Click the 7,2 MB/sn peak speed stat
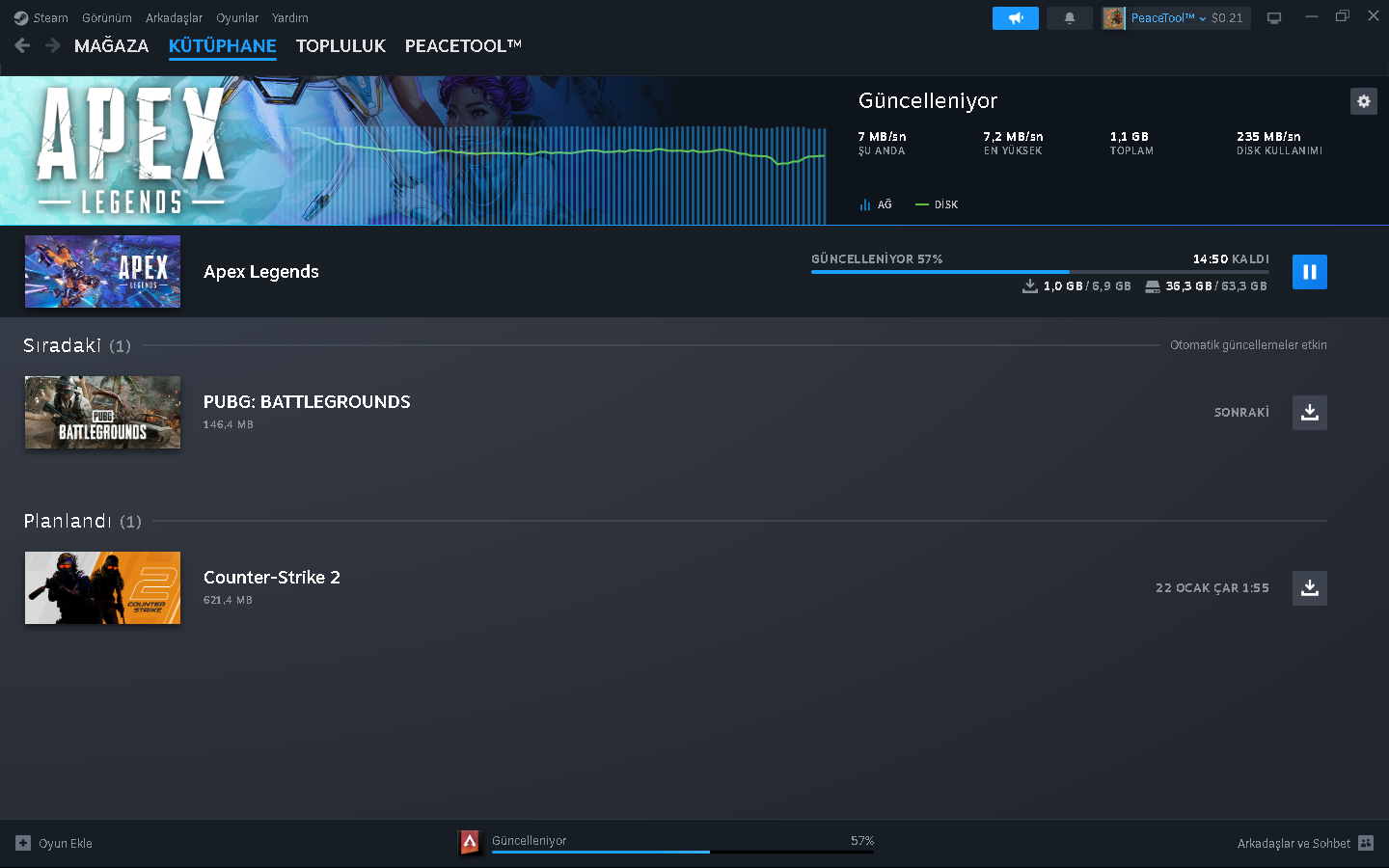 pyautogui.click(x=1014, y=143)
